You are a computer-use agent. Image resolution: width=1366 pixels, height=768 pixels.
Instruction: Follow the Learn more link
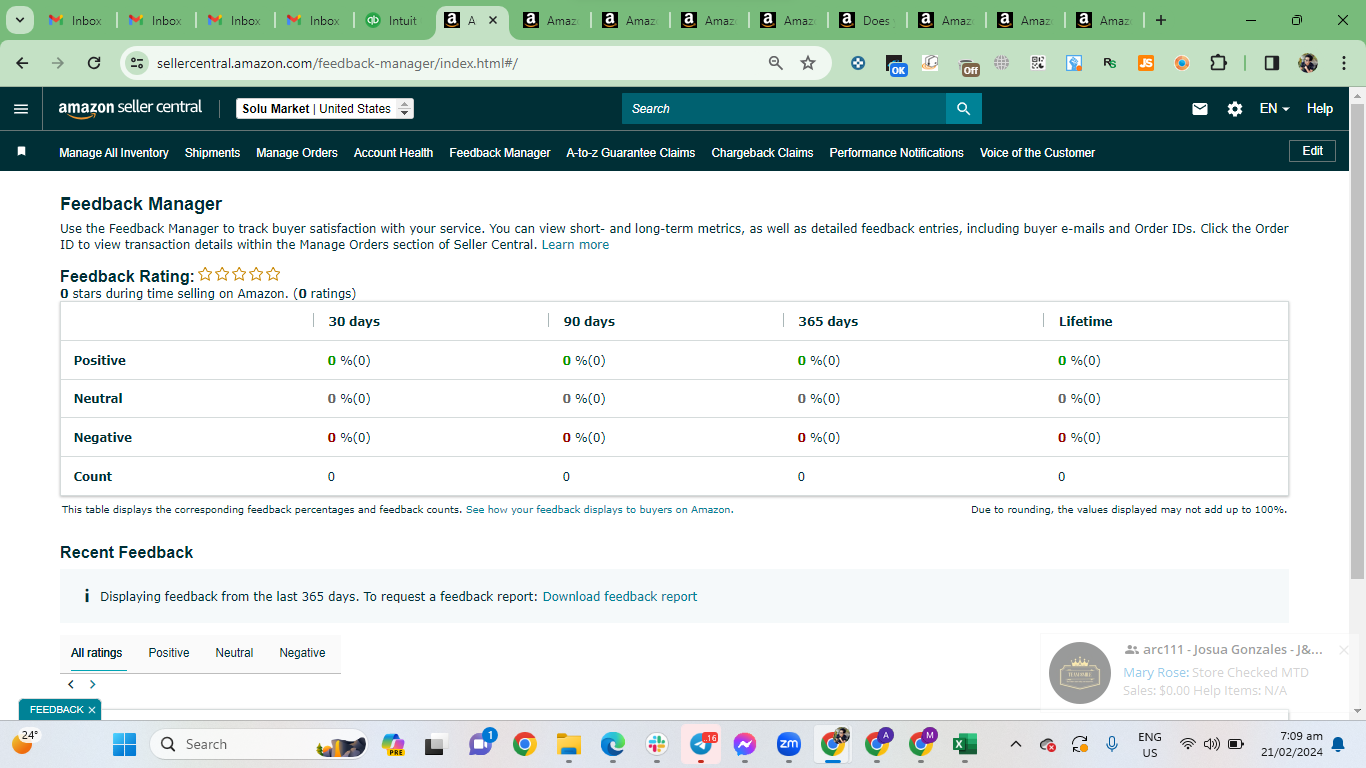click(x=575, y=245)
